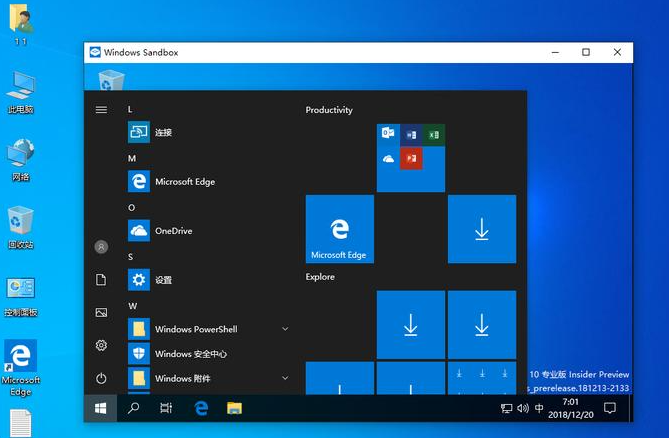
Task: Click the user account icon in Start sidebar
Action: pyautogui.click(x=101, y=247)
